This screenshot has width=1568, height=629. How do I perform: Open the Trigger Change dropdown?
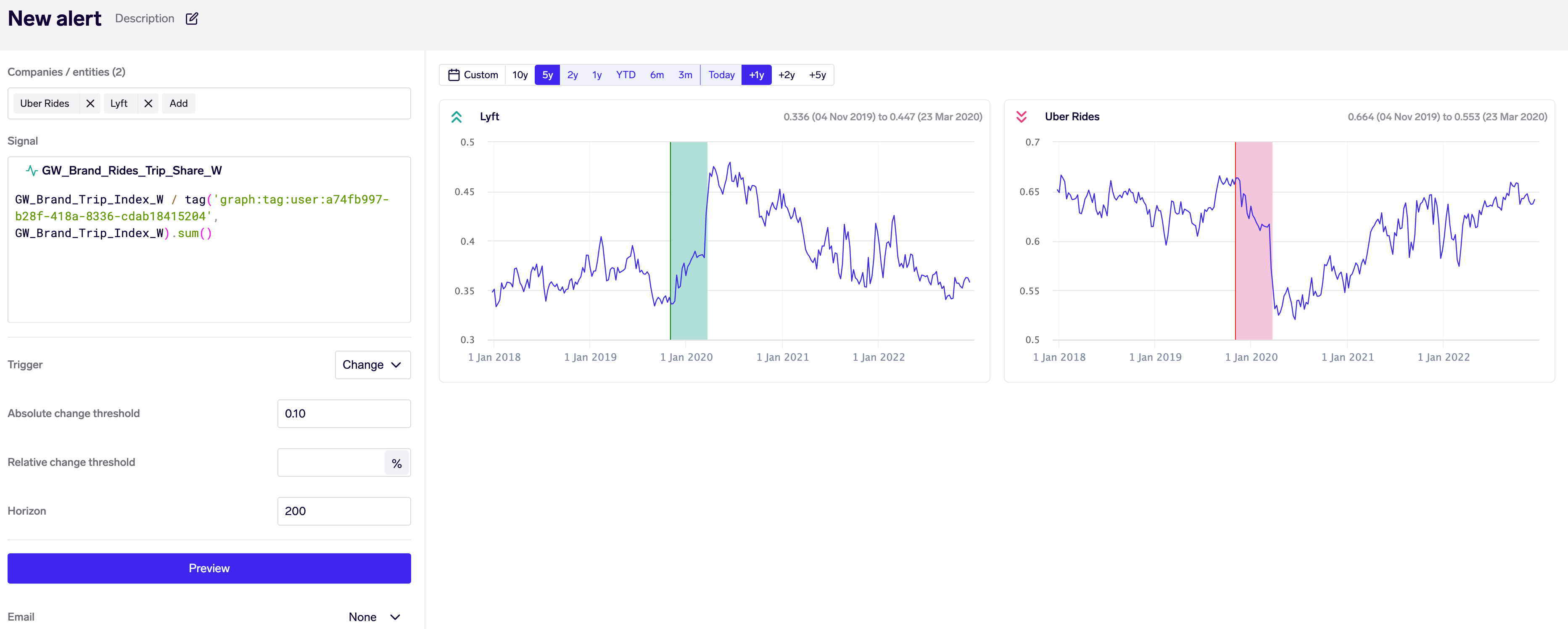point(372,365)
